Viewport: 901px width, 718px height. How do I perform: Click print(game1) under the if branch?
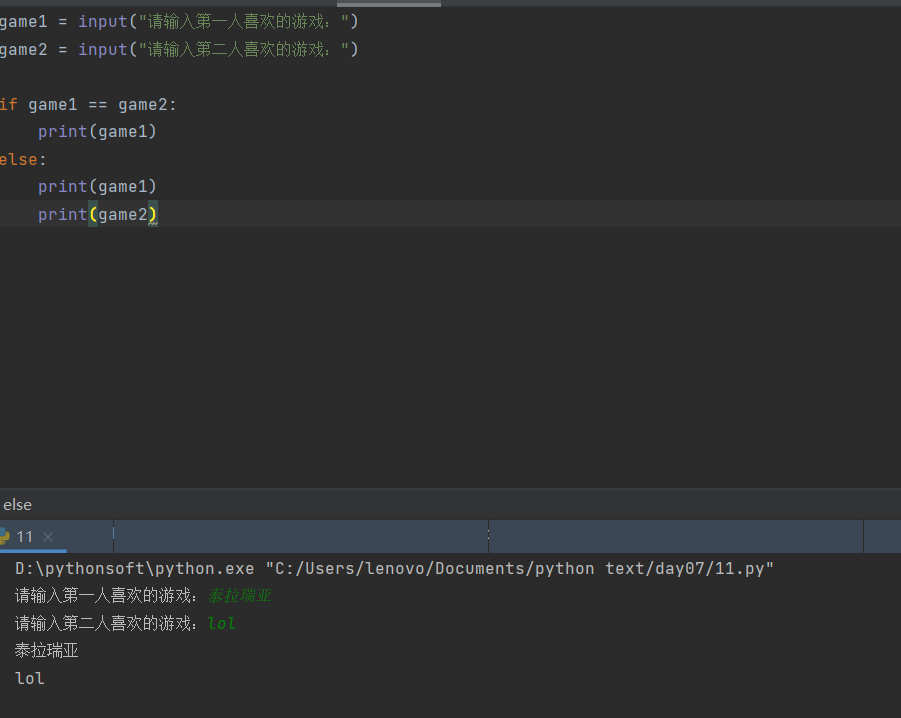pos(97,131)
